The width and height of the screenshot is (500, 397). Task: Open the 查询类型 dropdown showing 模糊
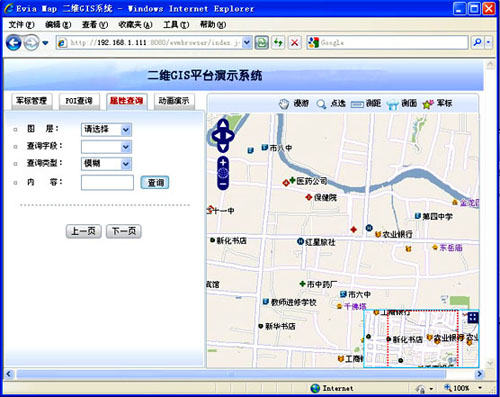(x=106, y=164)
